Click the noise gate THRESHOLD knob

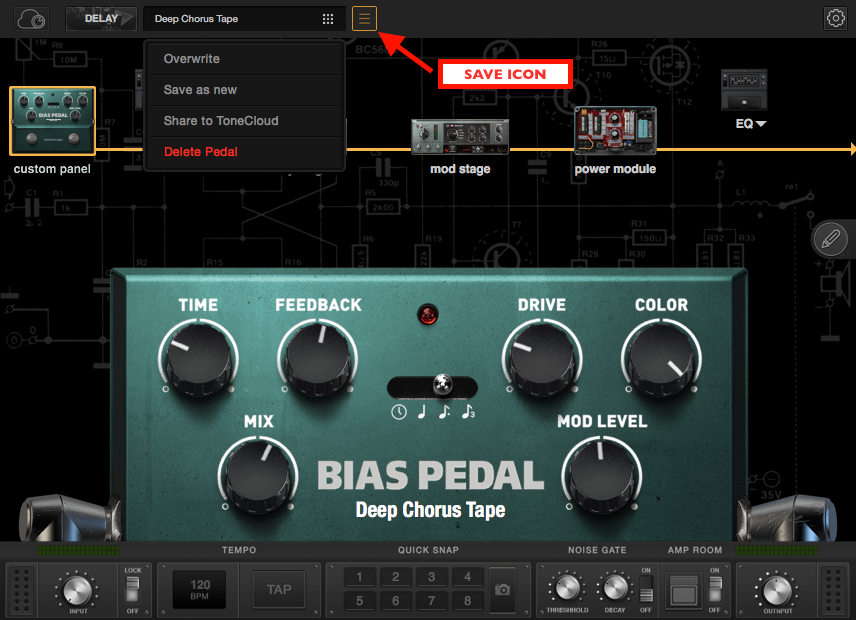(567, 588)
